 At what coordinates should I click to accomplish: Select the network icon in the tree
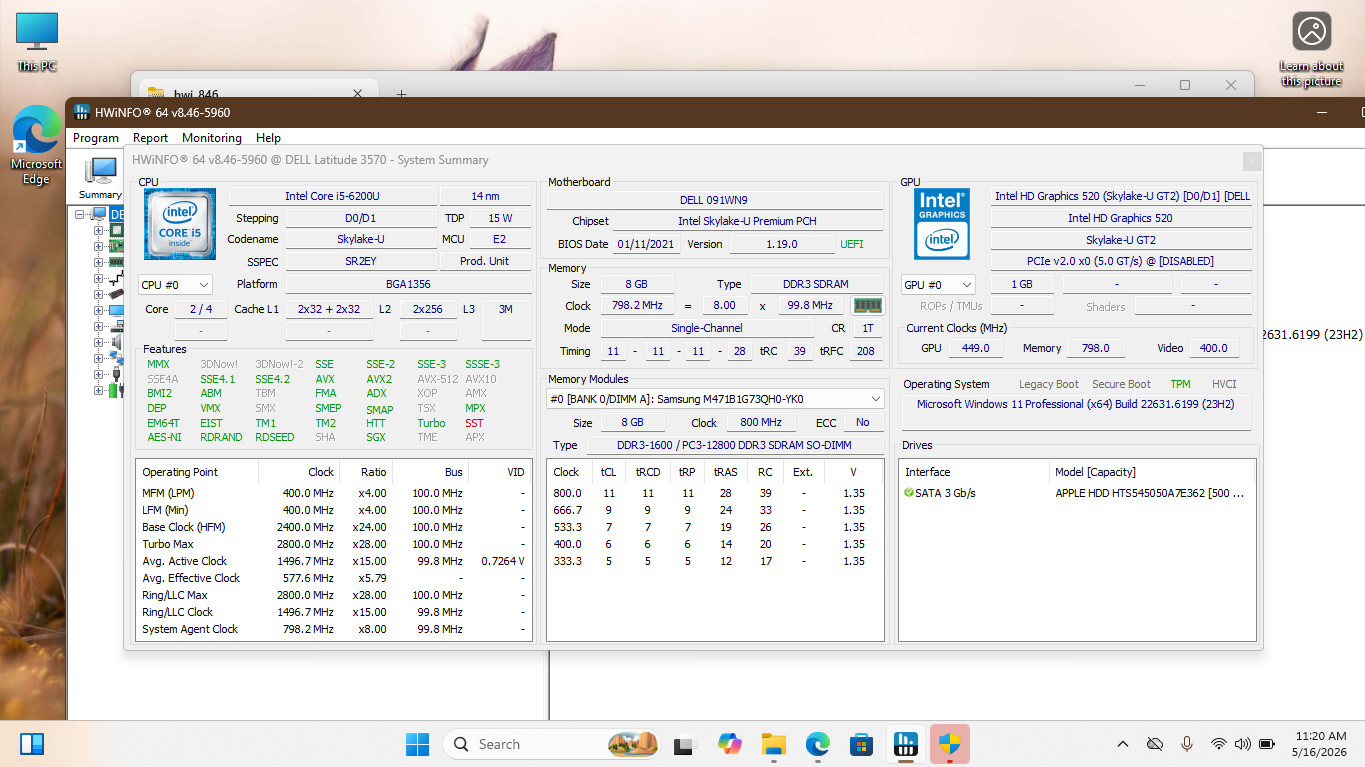pyautogui.click(x=116, y=358)
